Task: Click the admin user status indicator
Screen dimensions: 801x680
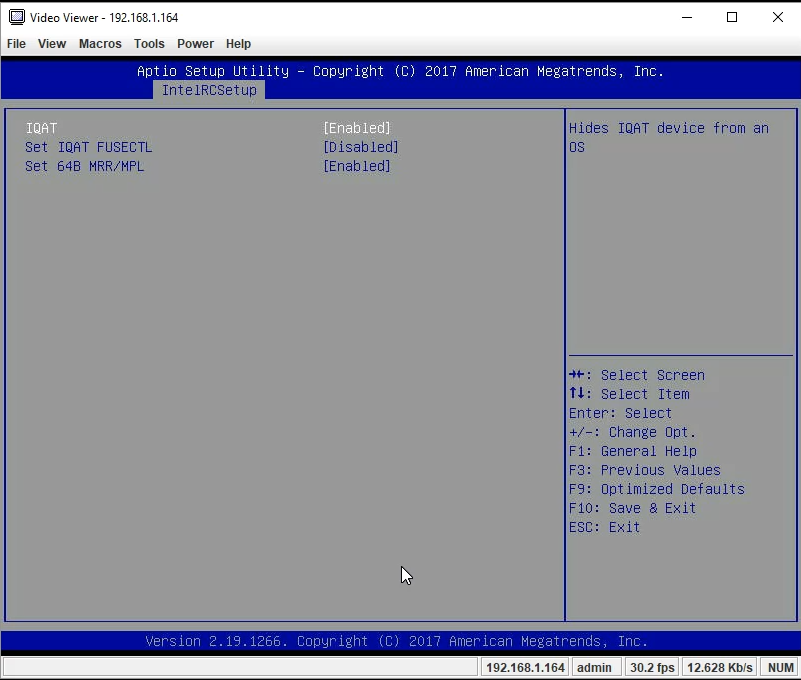Action: (x=594, y=667)
